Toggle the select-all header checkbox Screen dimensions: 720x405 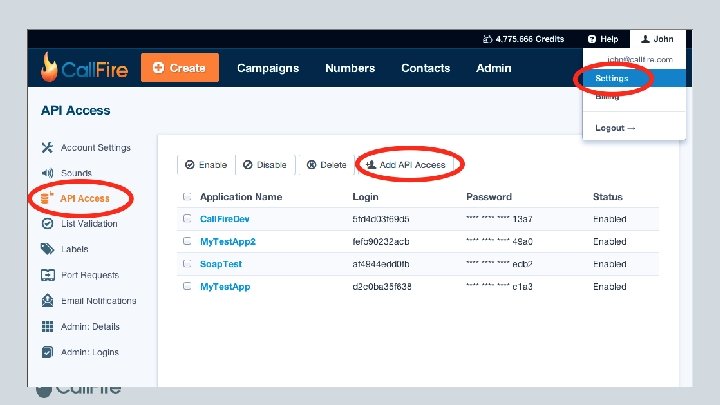coord(186,197)
